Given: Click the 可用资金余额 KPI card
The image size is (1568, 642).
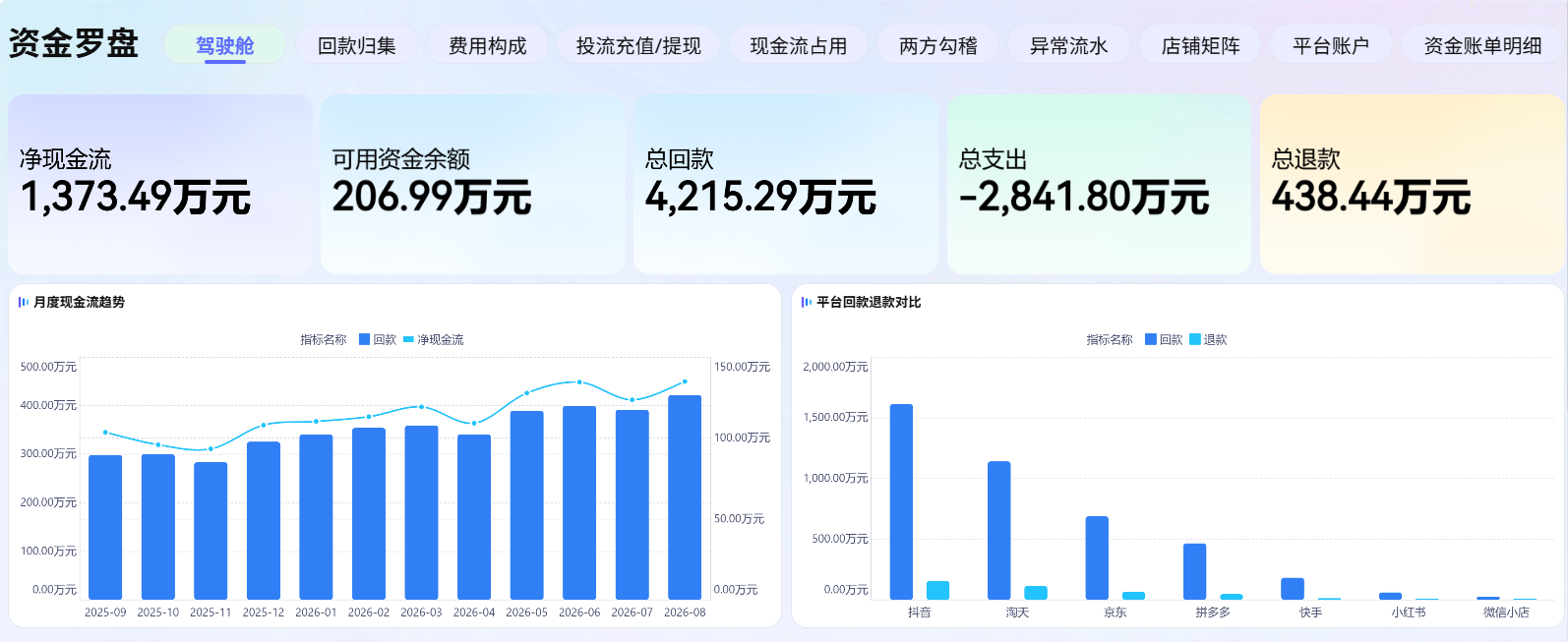Looking at the screenshot, I should click(x=473, y=184).
